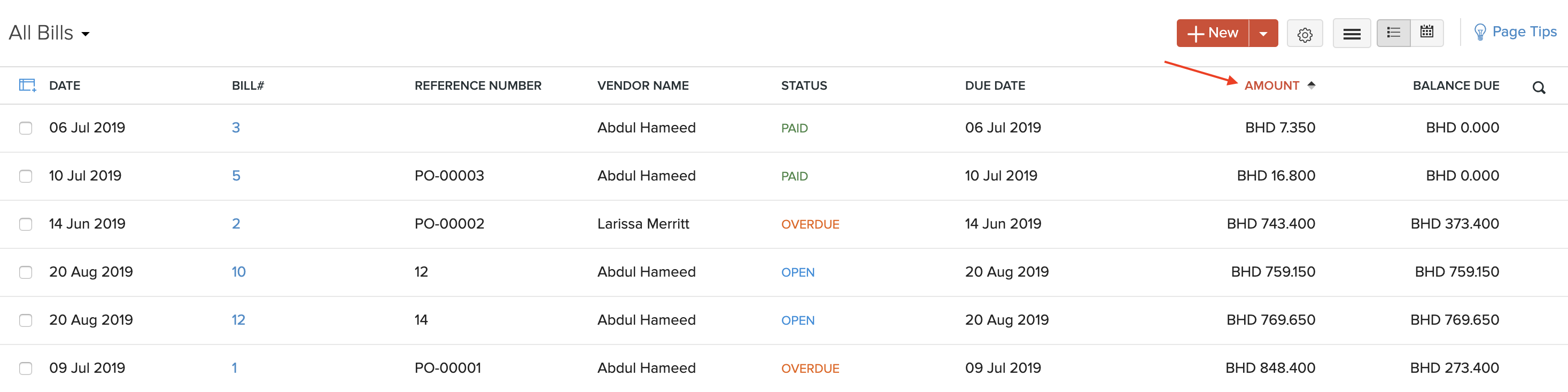1568x392 pixels.
Task: Open the column customization icon beside Date
Action: click(27, 85)
